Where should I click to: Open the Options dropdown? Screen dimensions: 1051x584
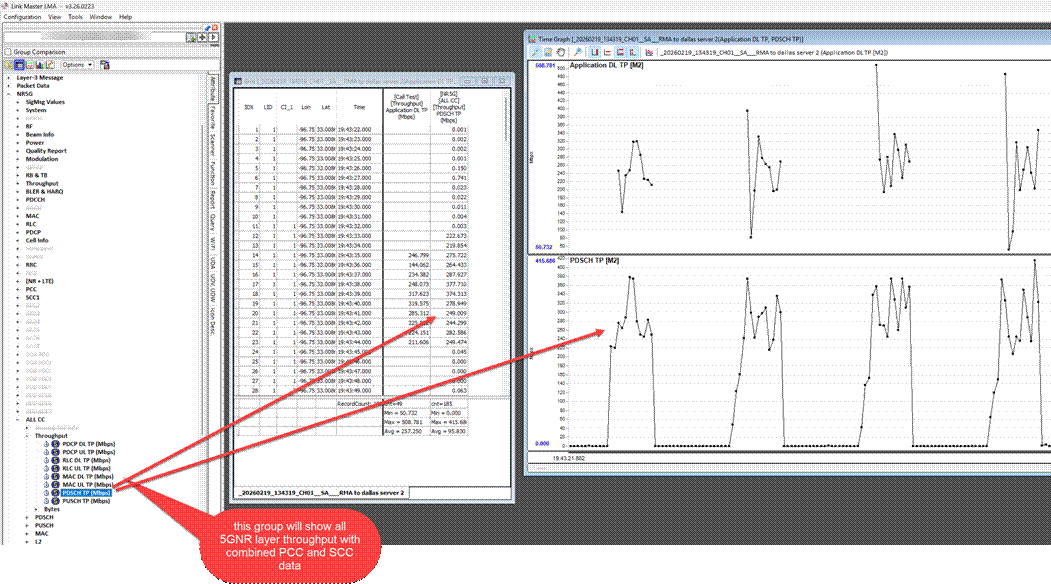76,64
